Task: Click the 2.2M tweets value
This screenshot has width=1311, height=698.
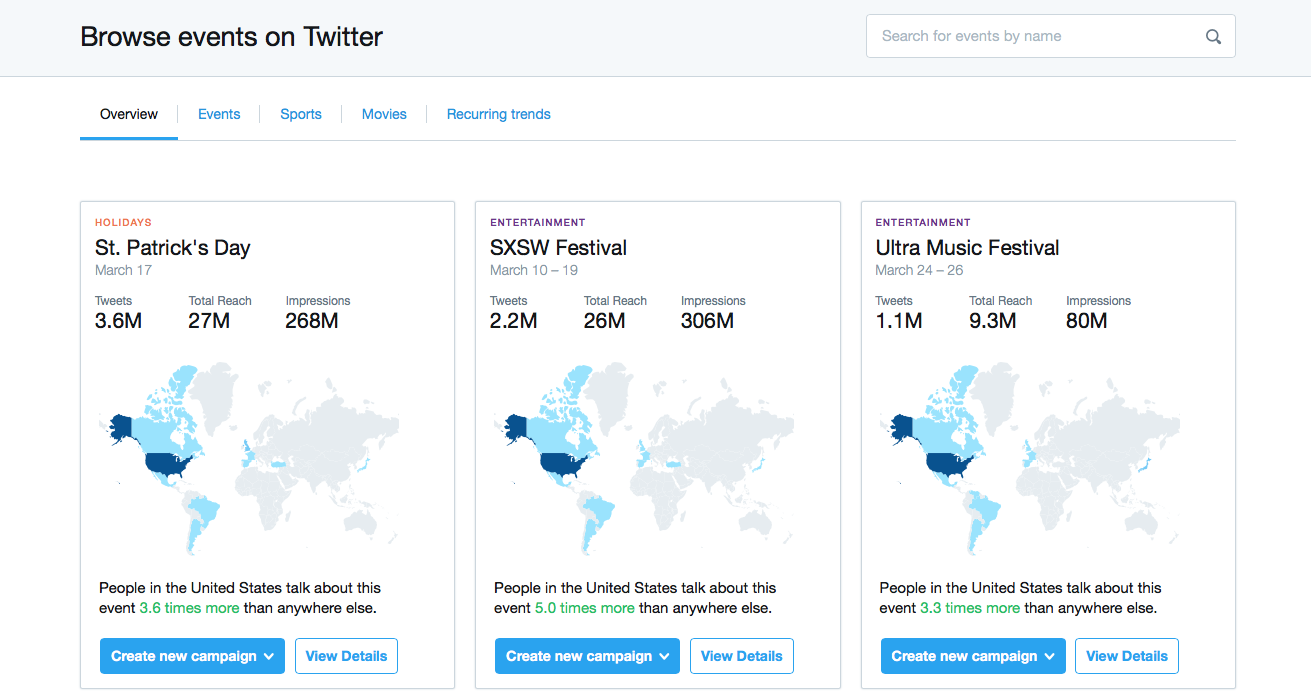Action: [x=514, y=321]
